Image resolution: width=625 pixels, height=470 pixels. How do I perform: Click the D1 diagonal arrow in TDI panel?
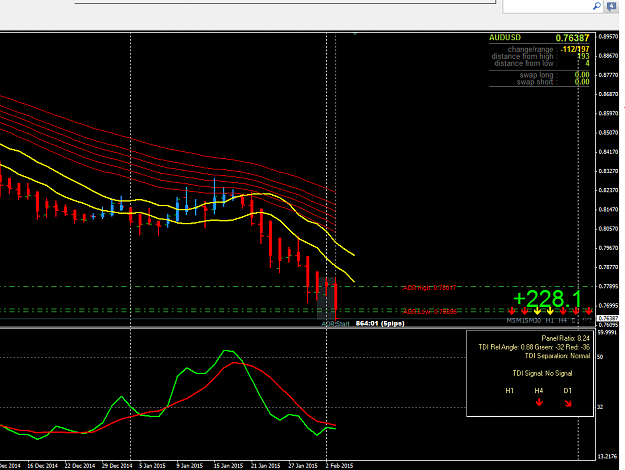click(x=568, y=403)
